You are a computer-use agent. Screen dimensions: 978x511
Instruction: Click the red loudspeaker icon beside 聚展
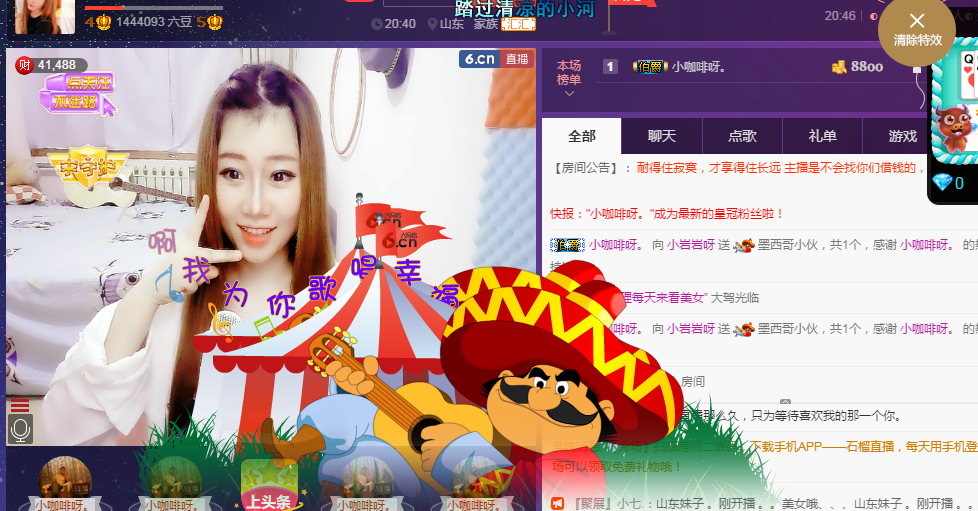558,503
